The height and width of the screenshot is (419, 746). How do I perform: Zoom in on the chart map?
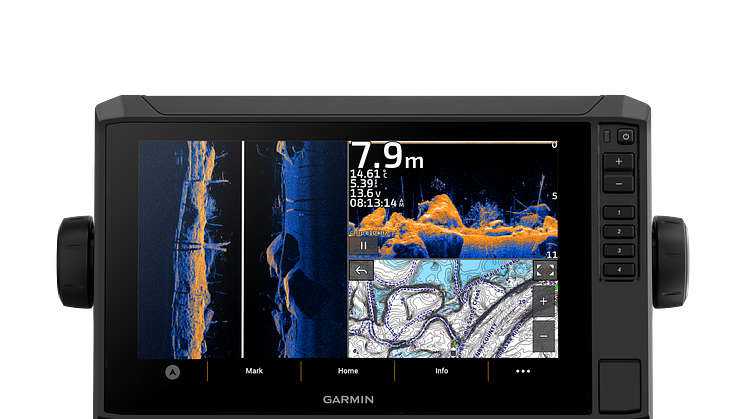coord(544,301)
